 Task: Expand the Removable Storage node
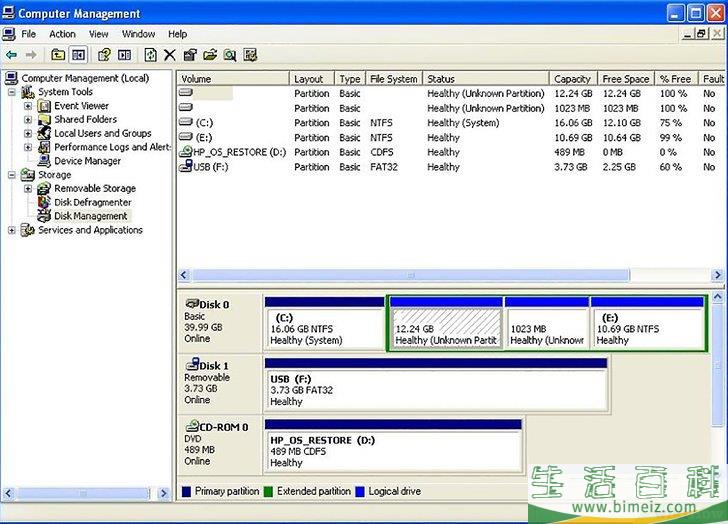coord(28,189)
